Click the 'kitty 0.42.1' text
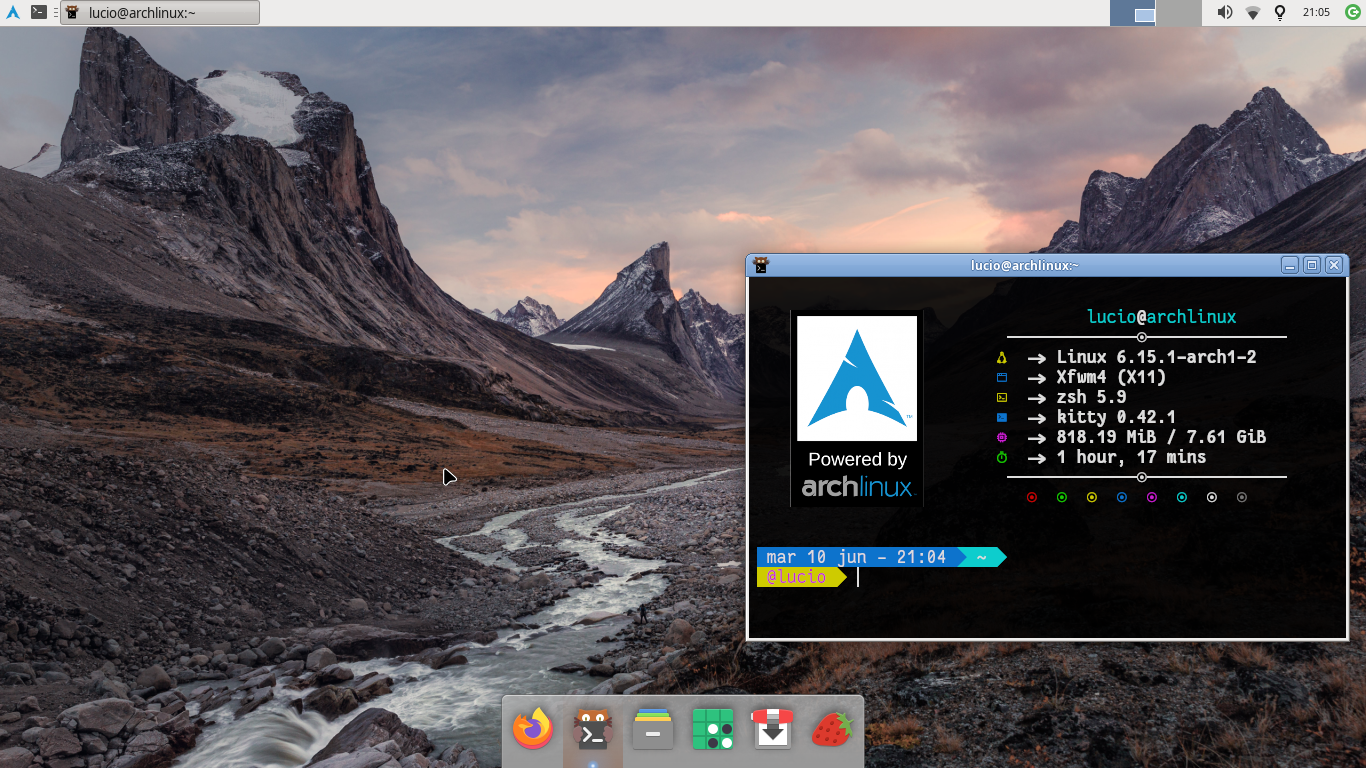The image size is (1366, 768). pos(1116,417)
